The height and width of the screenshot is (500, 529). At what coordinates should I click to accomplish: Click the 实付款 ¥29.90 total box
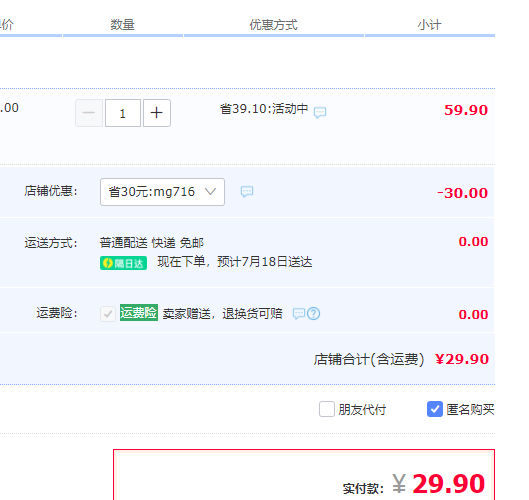click(x=304, y=475)
